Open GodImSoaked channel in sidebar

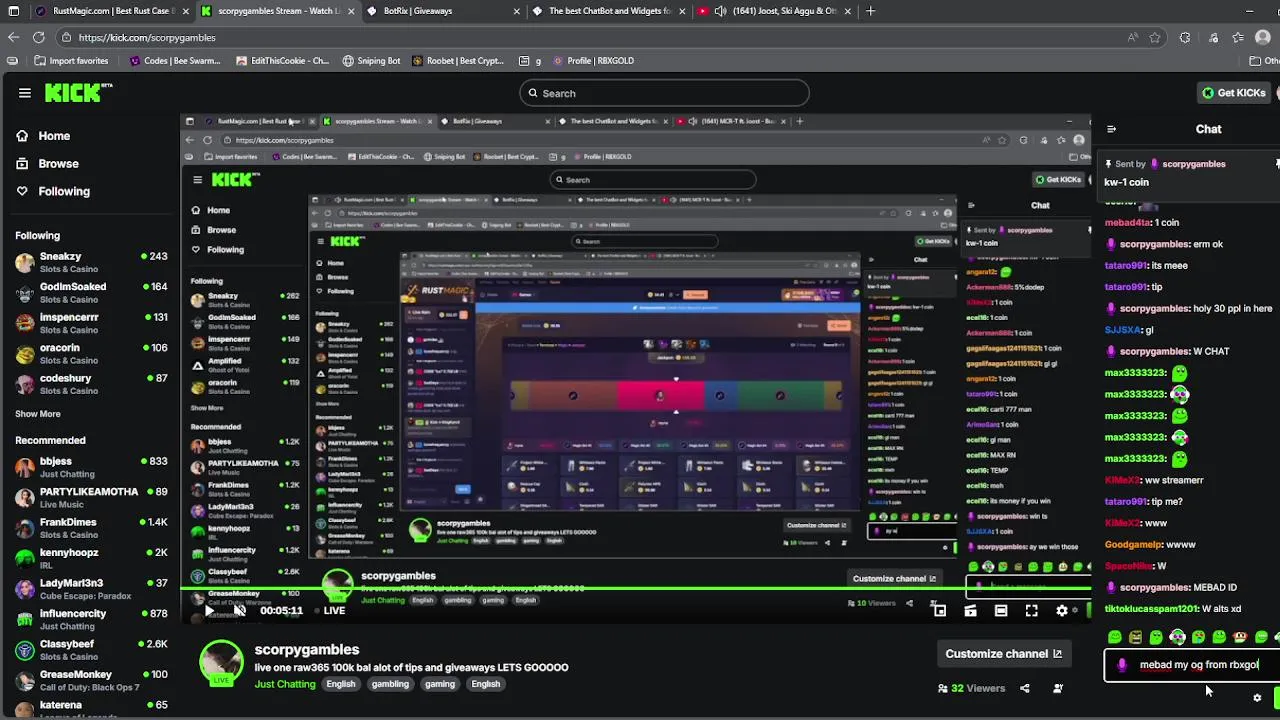coord(90,293)
